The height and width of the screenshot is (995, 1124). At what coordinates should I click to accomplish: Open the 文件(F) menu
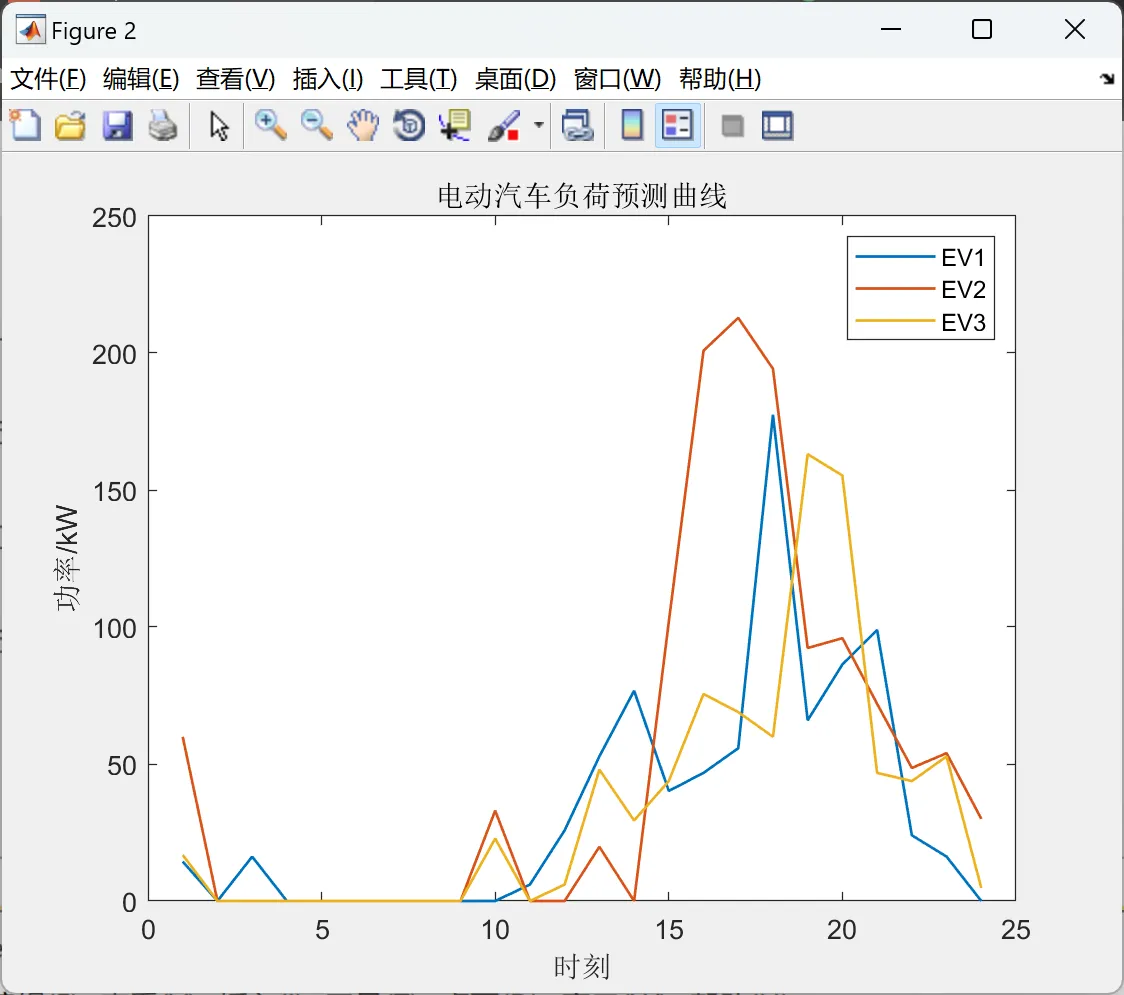tap(48, 79)
